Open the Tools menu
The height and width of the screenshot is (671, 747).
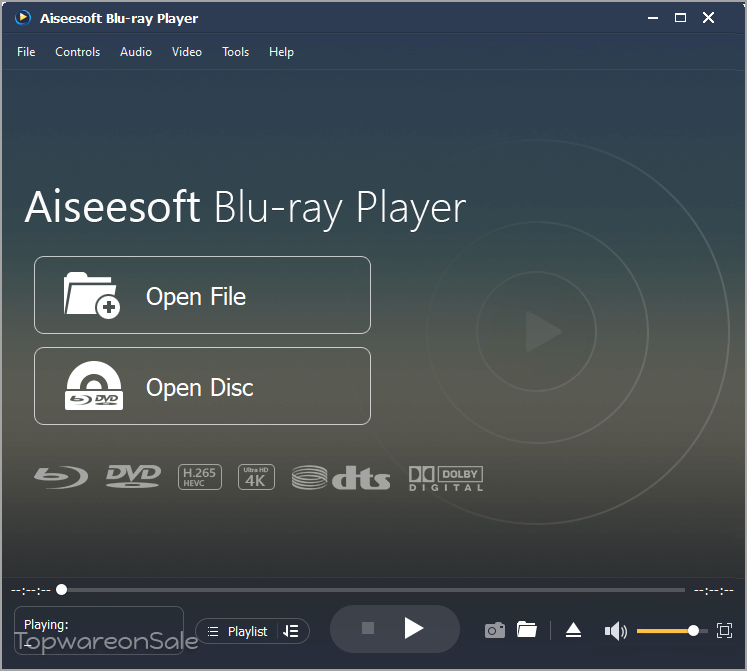click(235, 51)
